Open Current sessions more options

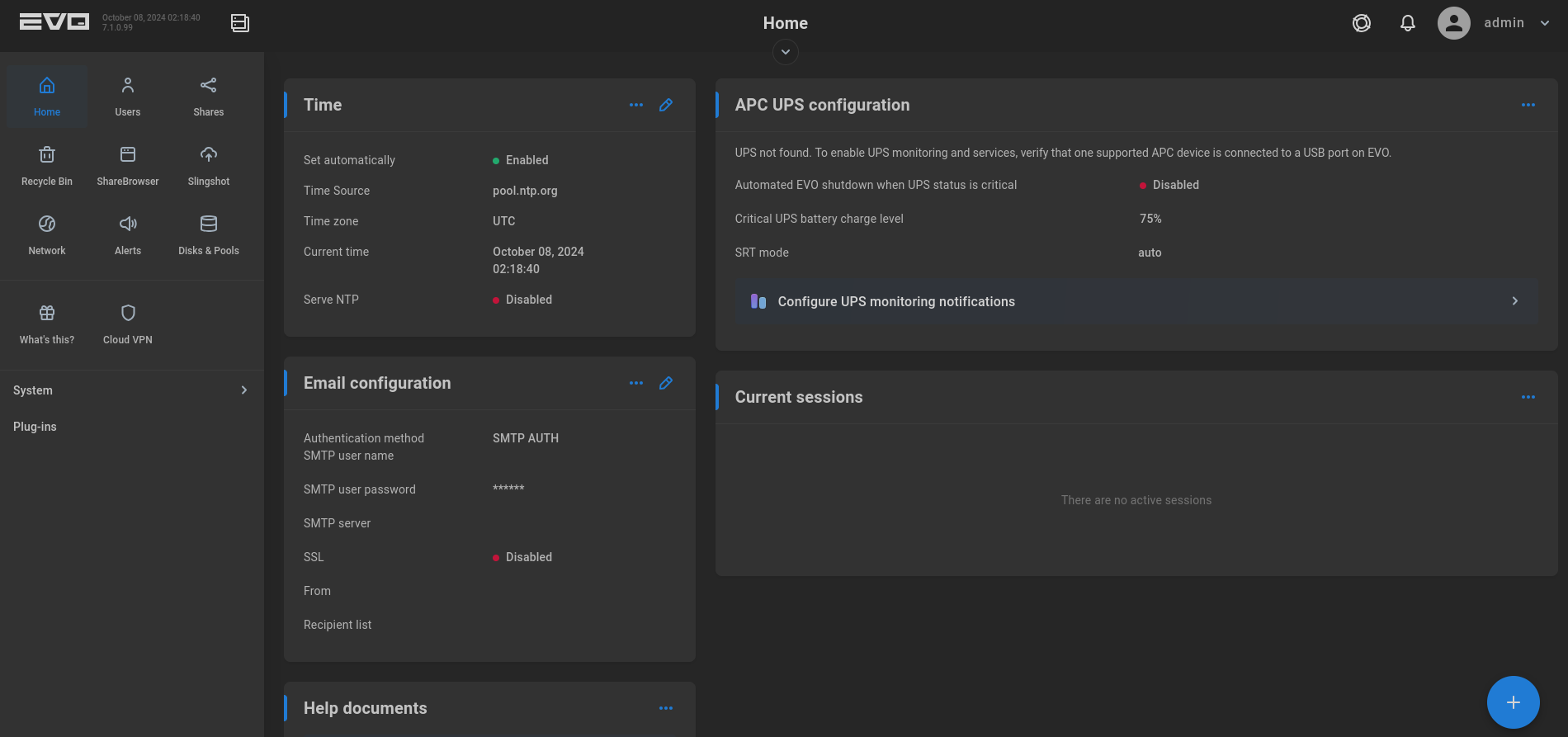tap(1528, 397)
